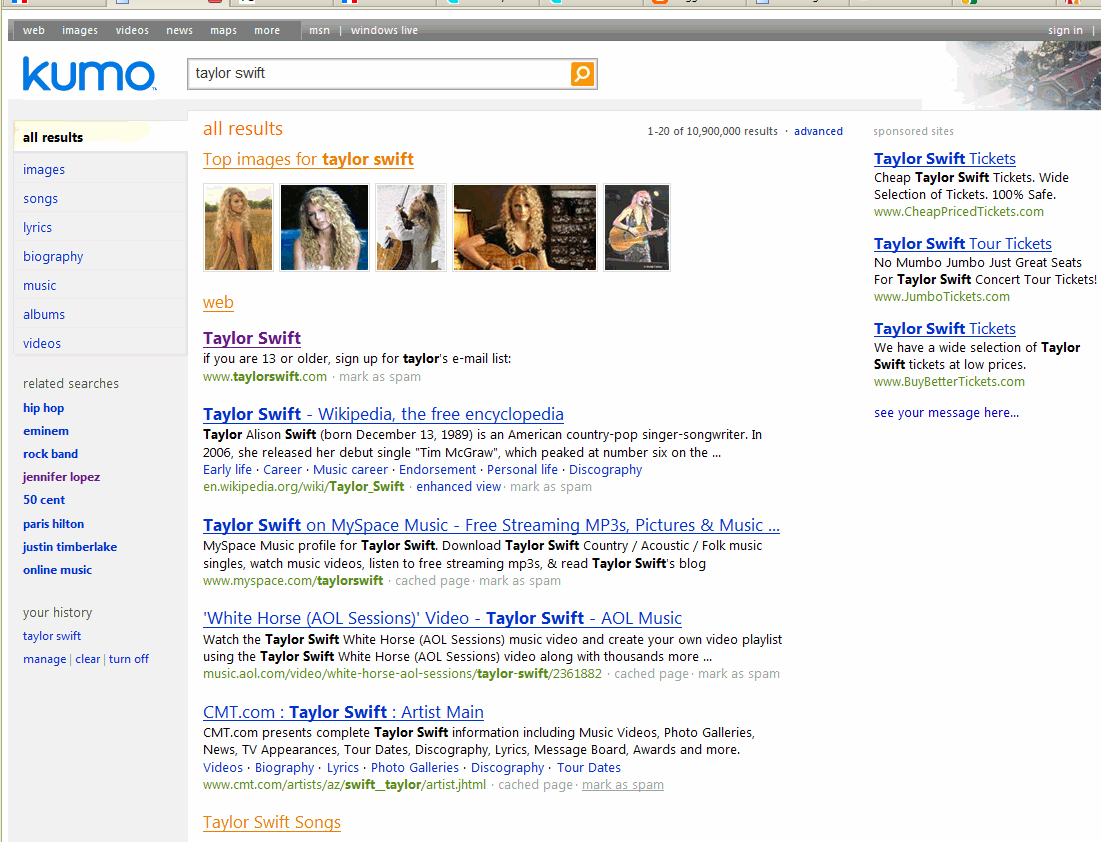Click clear history link
The height and width of the screenshot is (842, 1101).
click(x=88, y=659)
